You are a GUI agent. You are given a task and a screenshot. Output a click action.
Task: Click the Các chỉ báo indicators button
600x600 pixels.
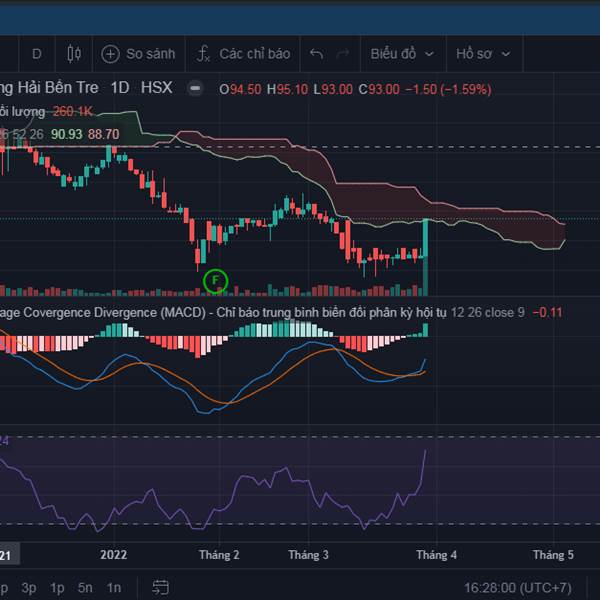point(254,53)
